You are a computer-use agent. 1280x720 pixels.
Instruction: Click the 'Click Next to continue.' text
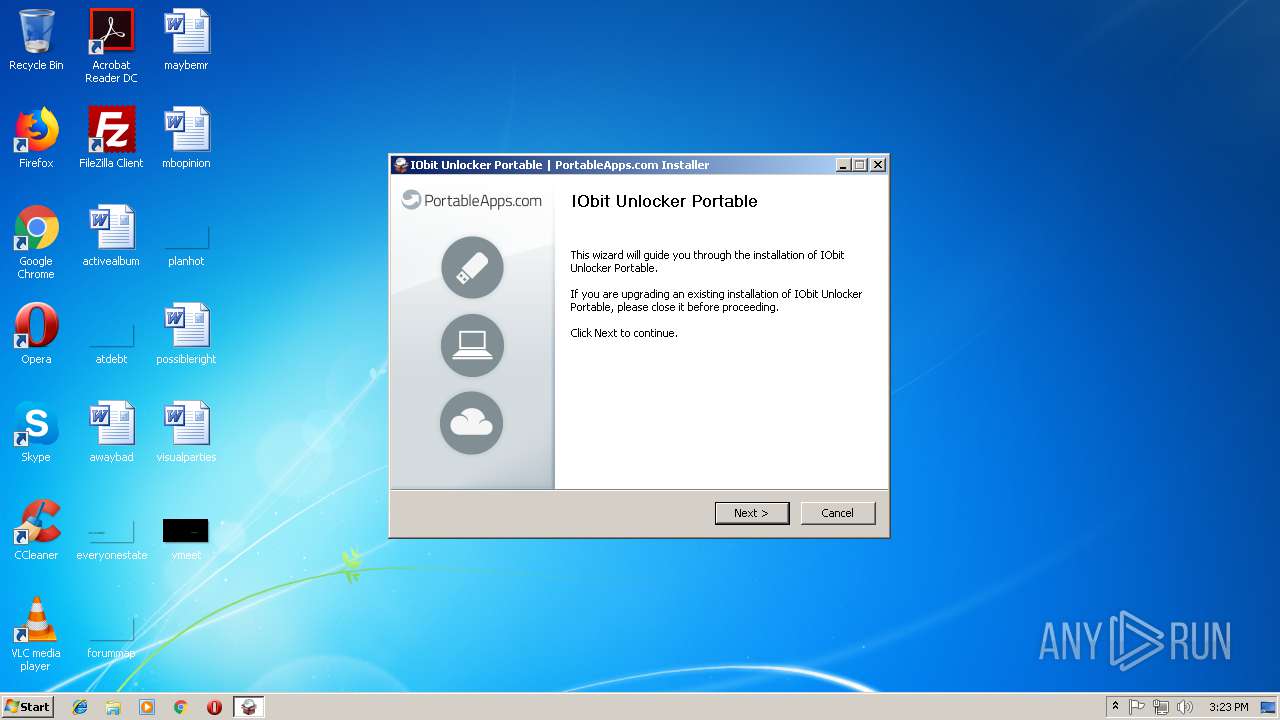[x=624, y=333]
